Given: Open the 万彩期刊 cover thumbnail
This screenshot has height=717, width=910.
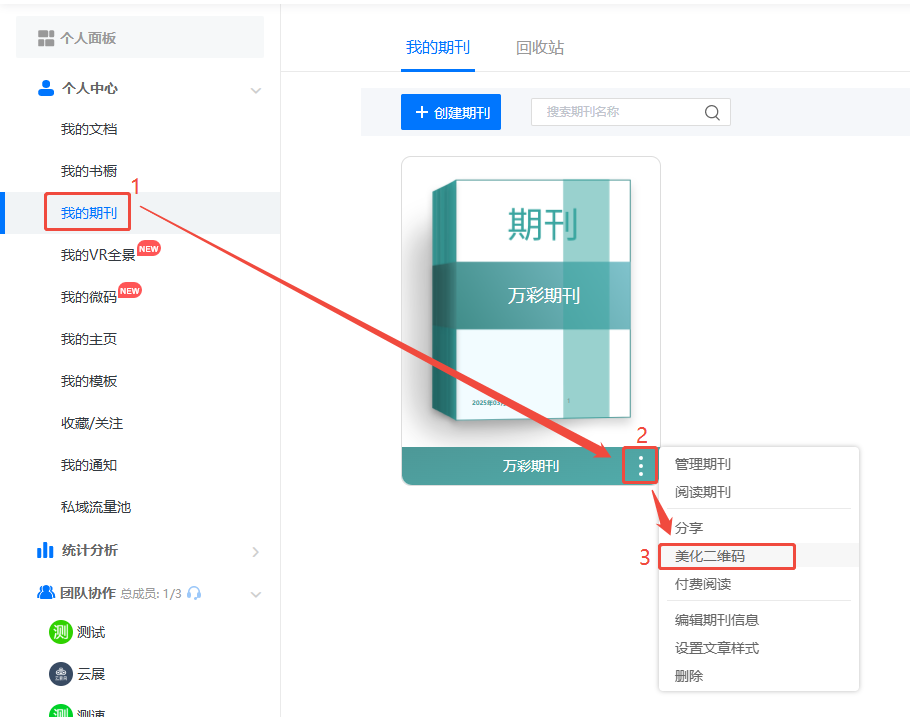Looking at the screenshot, I should click(531, 300).
